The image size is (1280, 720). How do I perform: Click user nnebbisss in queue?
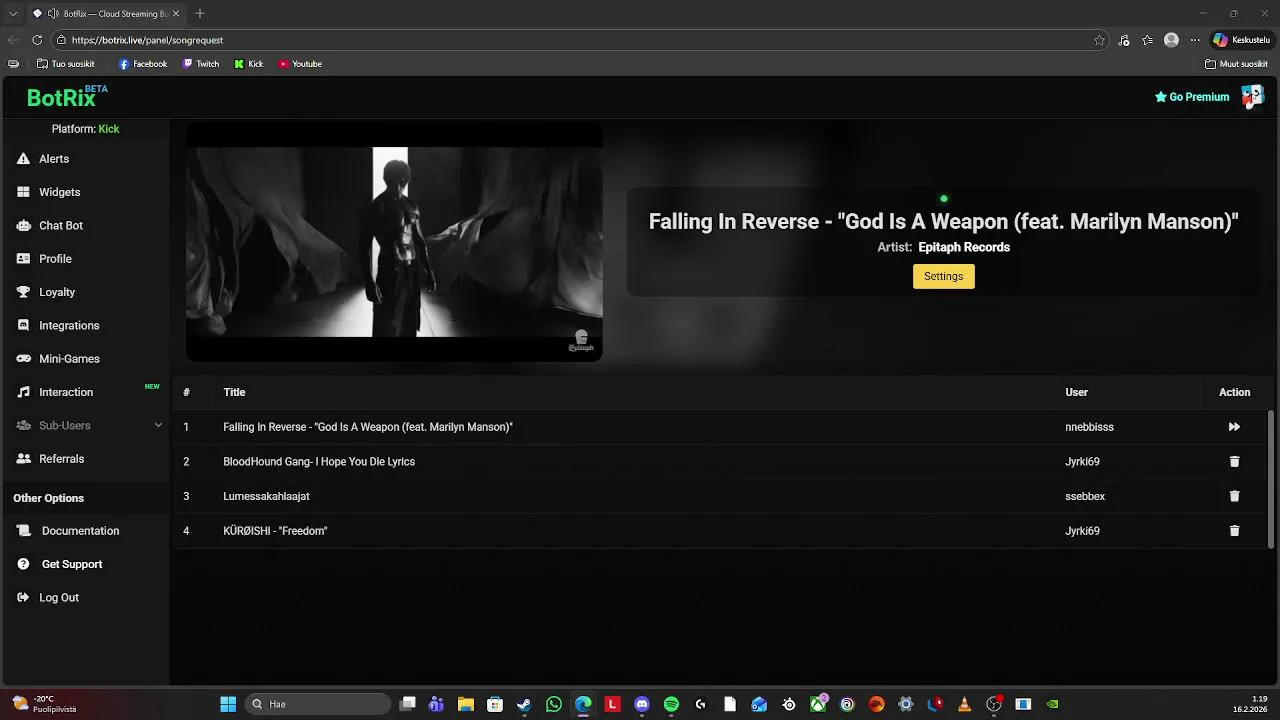click(x=1089, y=427)
